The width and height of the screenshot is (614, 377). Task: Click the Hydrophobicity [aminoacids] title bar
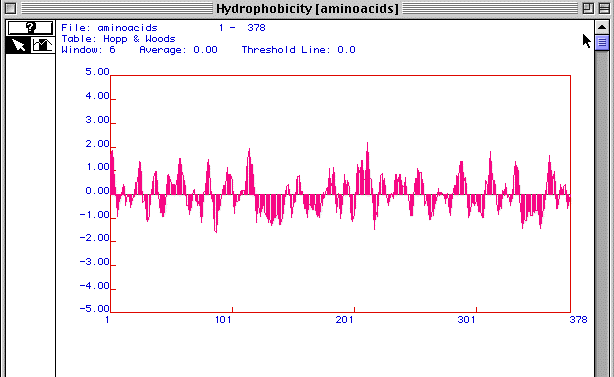[x=307, y=9]
